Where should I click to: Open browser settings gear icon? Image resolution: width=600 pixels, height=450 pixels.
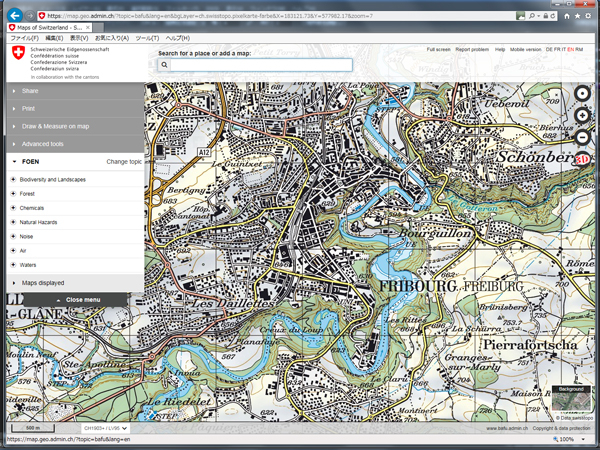tap(589, 17)
